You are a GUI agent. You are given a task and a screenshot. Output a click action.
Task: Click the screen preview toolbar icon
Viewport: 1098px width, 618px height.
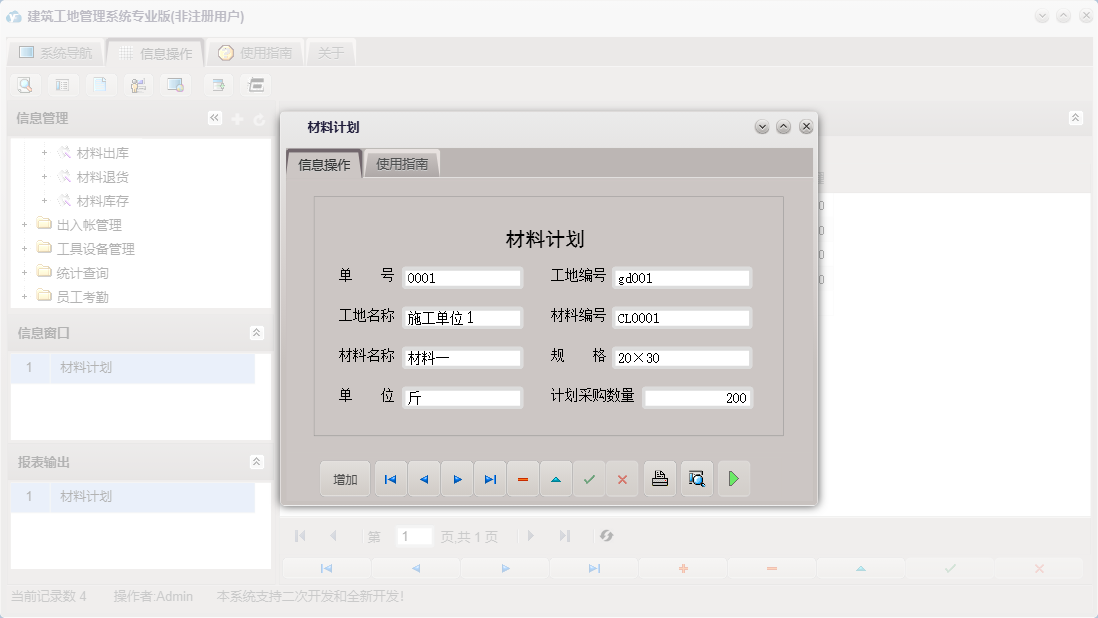176,84
